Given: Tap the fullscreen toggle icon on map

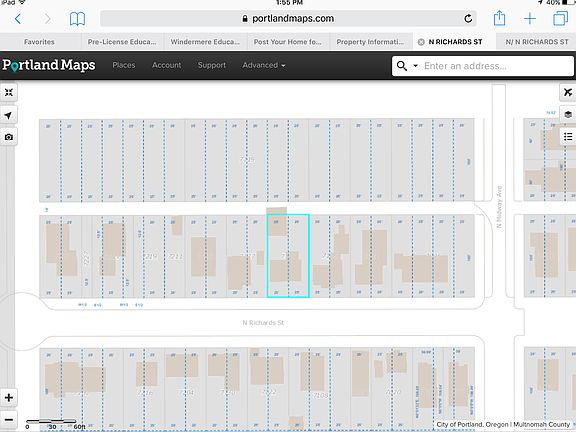Looking at the screenshot, I should (8, 92).
